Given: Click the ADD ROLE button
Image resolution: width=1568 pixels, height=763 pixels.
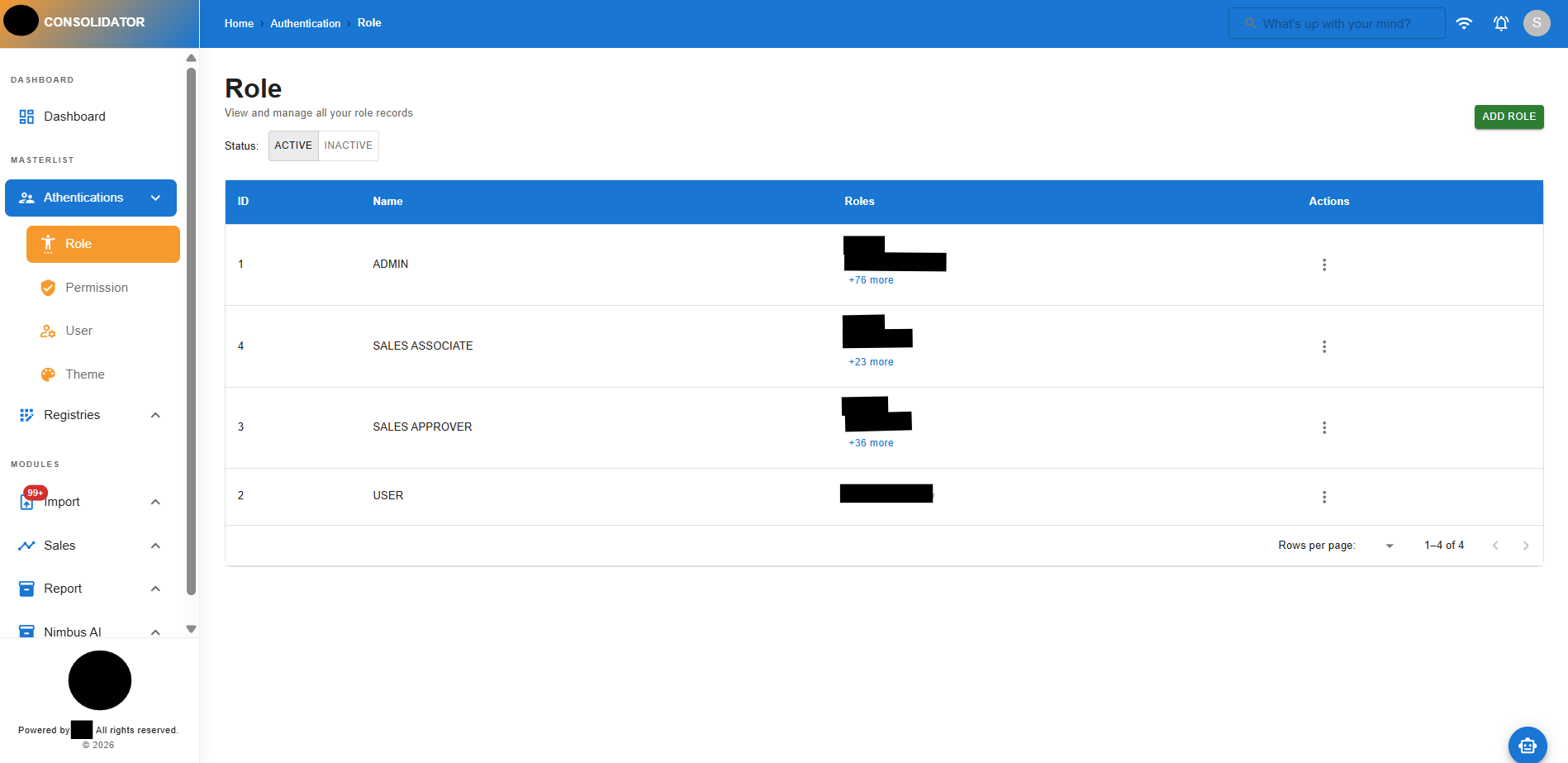Looking at the screenshot, I should pyautogui.click(x=1509, y=117).
